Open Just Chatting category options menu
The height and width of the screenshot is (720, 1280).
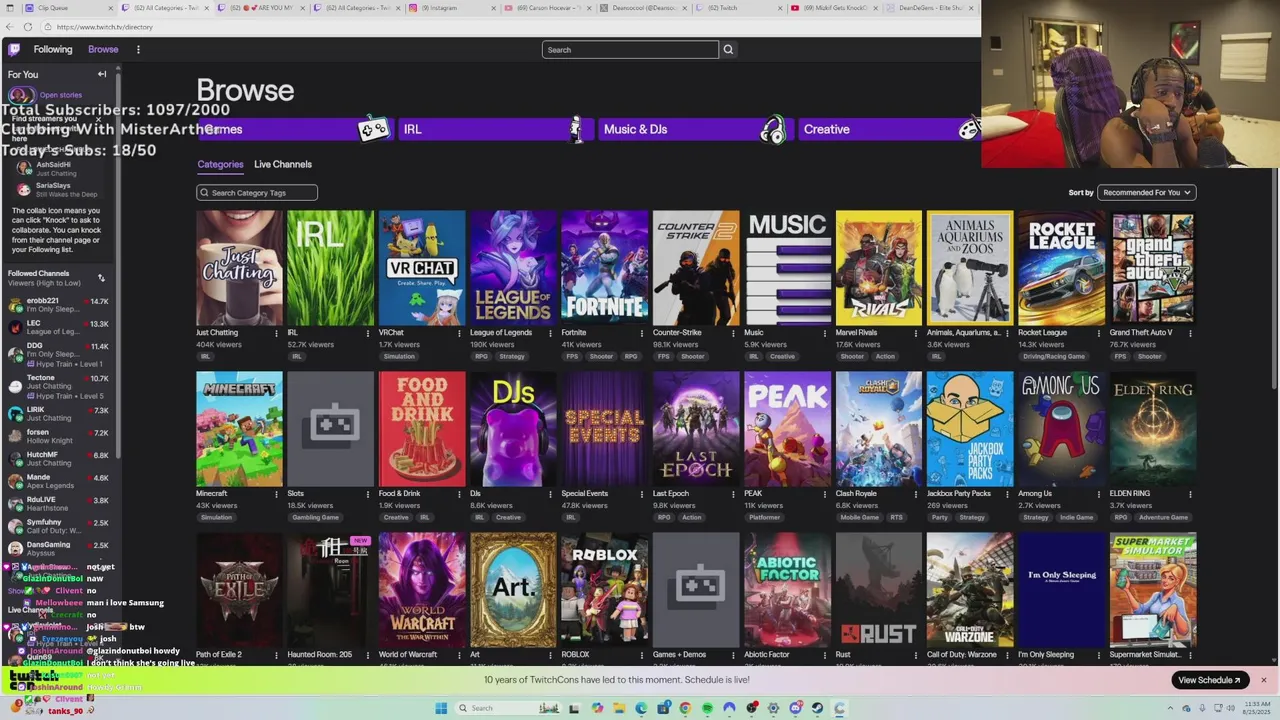pos(277,333)
